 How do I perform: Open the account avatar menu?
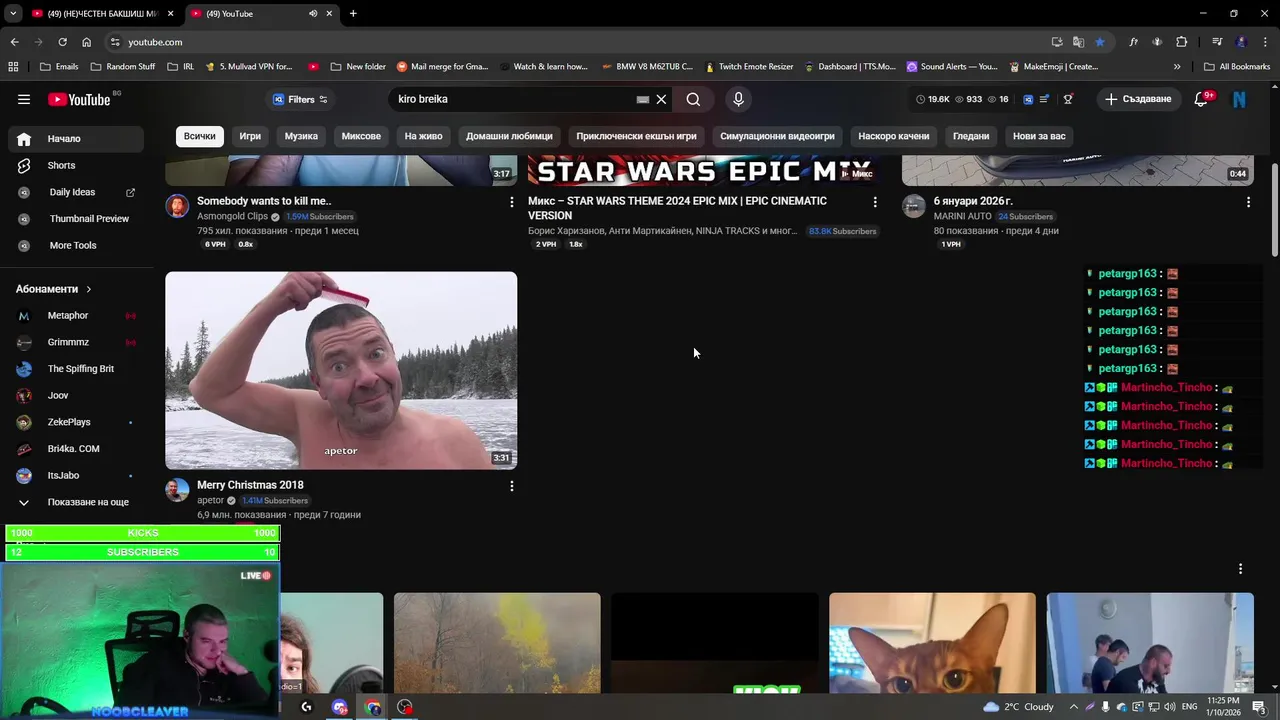(x=1239, y=99)
